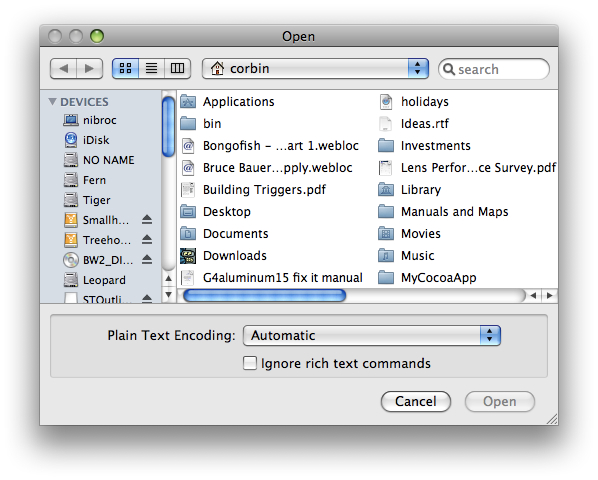598x480 pixels.
Task: Go forward with the right arrow button
Action: click(90, 69)
